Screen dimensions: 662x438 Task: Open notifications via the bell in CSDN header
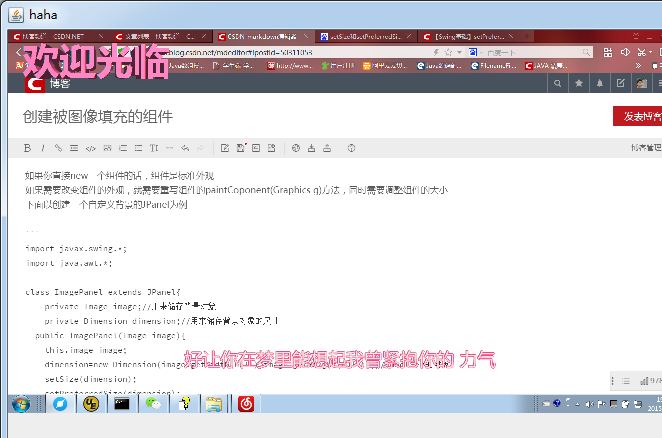click(600, 83)
